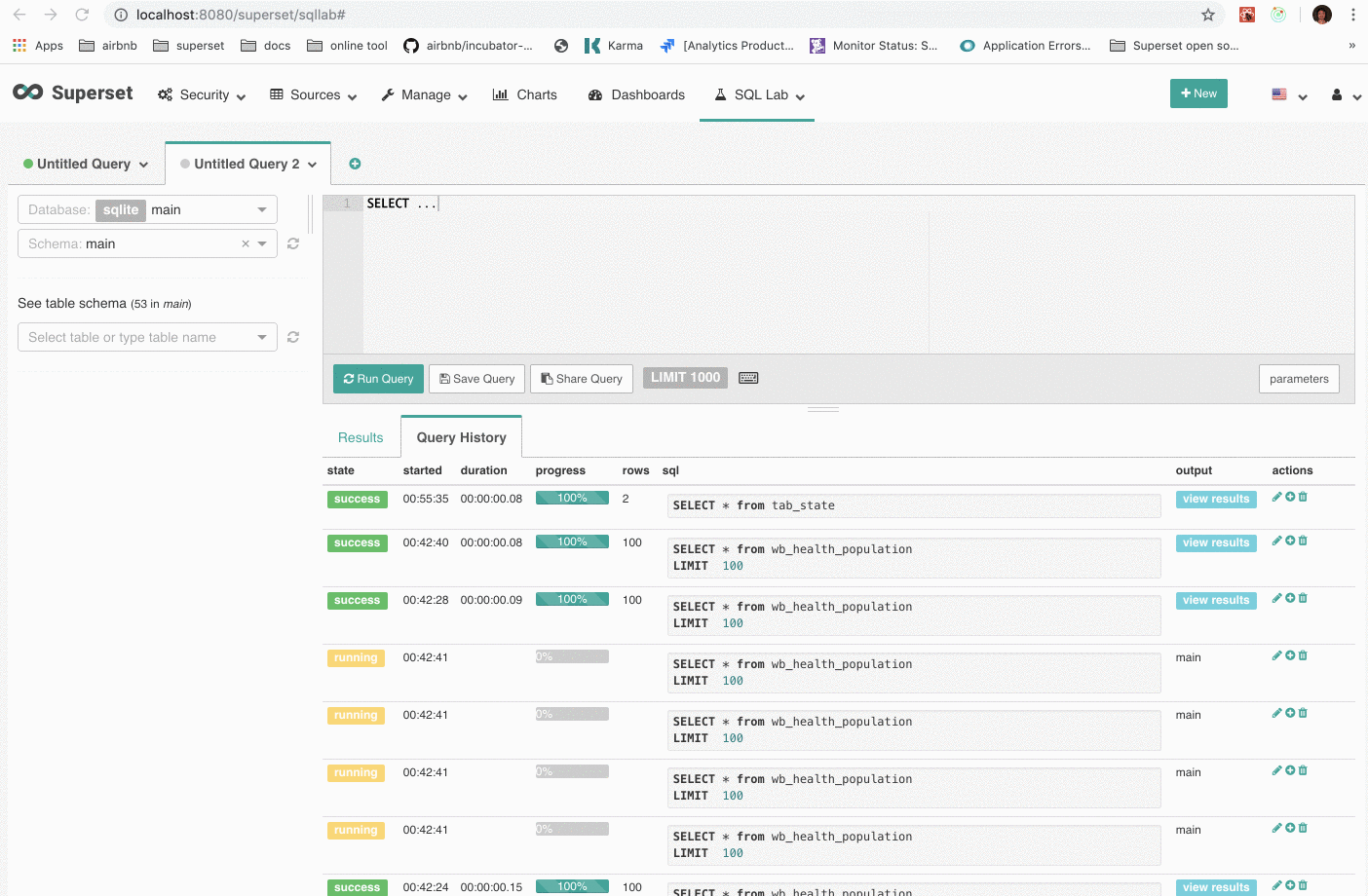1368x896 pixels.
Task: Click into the SQL editor text area
Action: tap(857, 275)
